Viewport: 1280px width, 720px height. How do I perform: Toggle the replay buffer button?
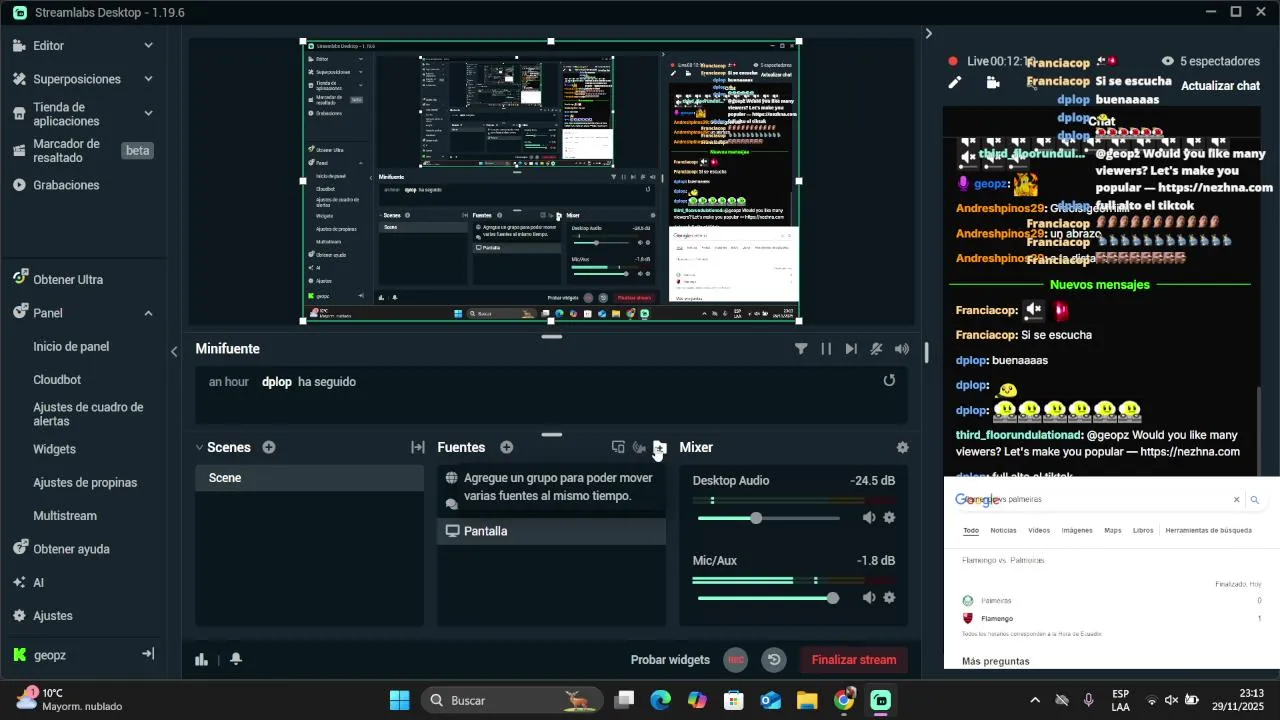coord(773,660)
